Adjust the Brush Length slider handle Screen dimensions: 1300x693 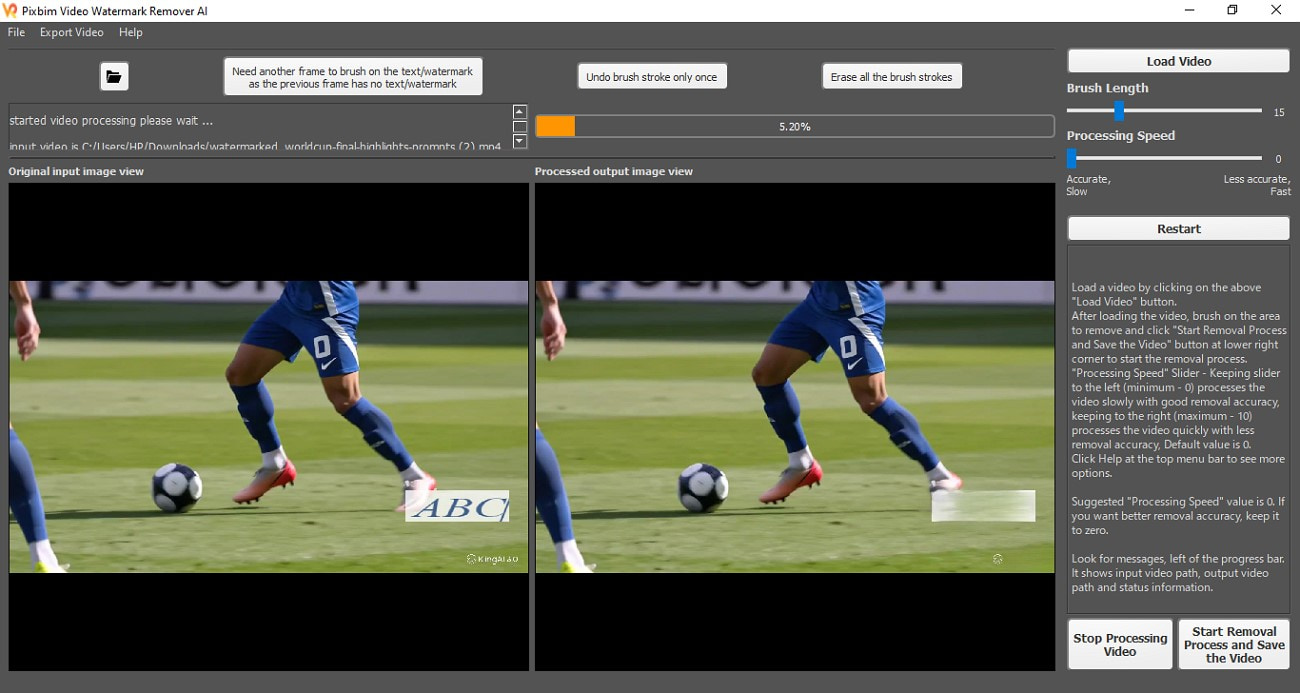point(1119,111)
